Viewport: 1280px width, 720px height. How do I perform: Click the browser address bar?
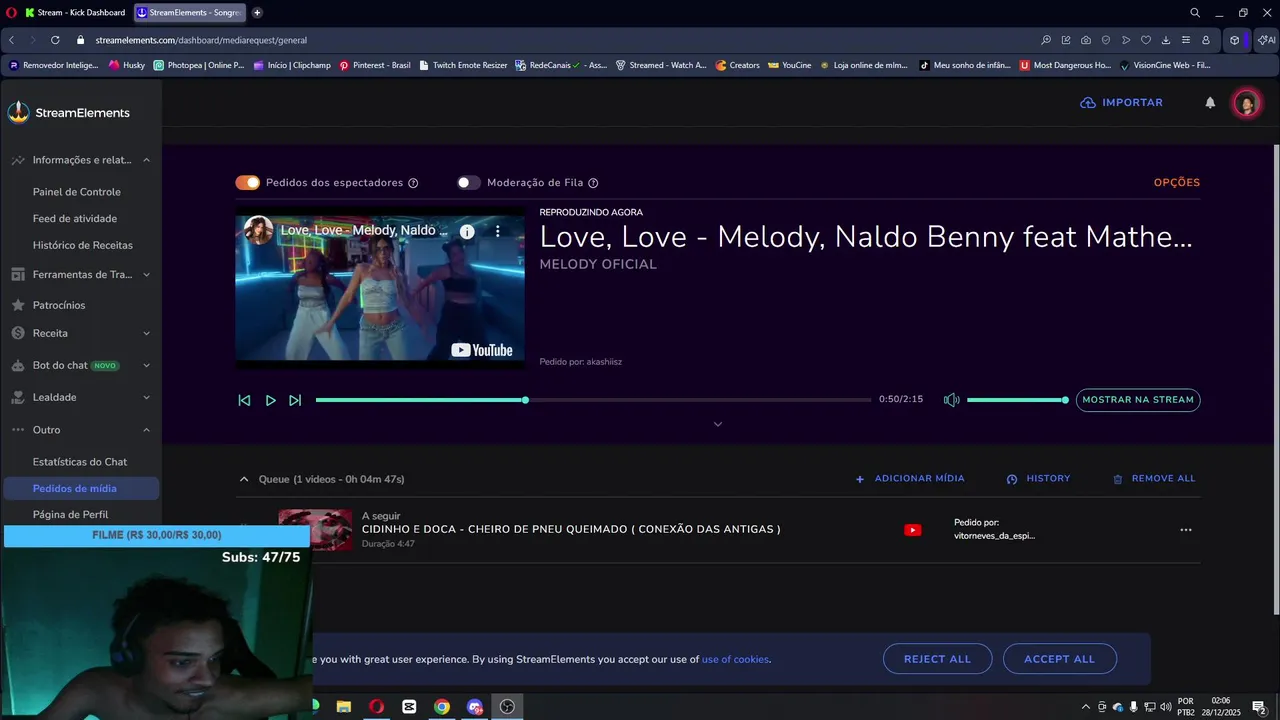point(560,40)
